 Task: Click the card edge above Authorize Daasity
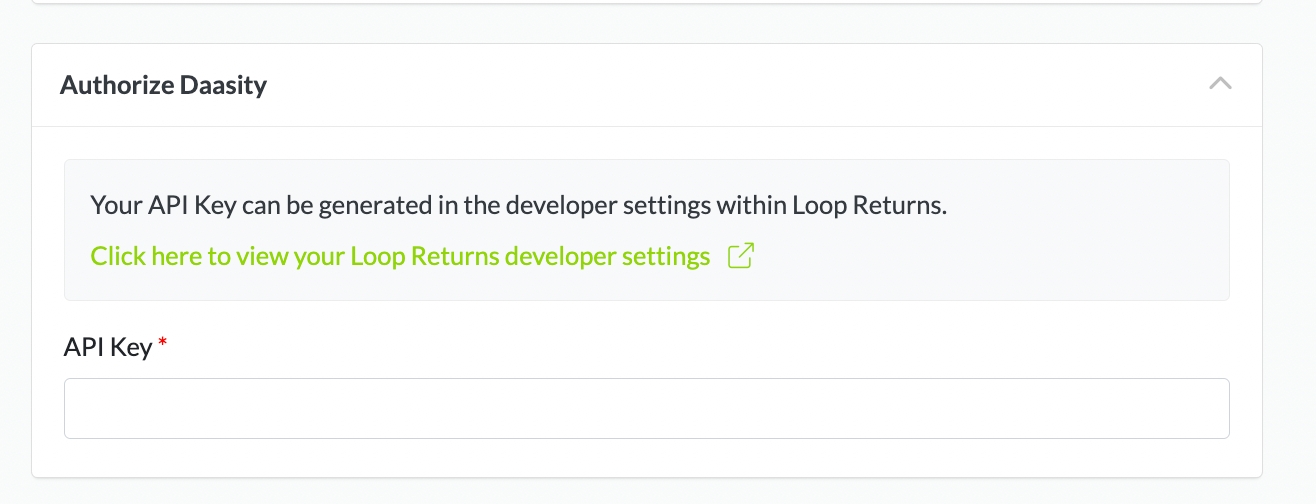tap(646, 2)
